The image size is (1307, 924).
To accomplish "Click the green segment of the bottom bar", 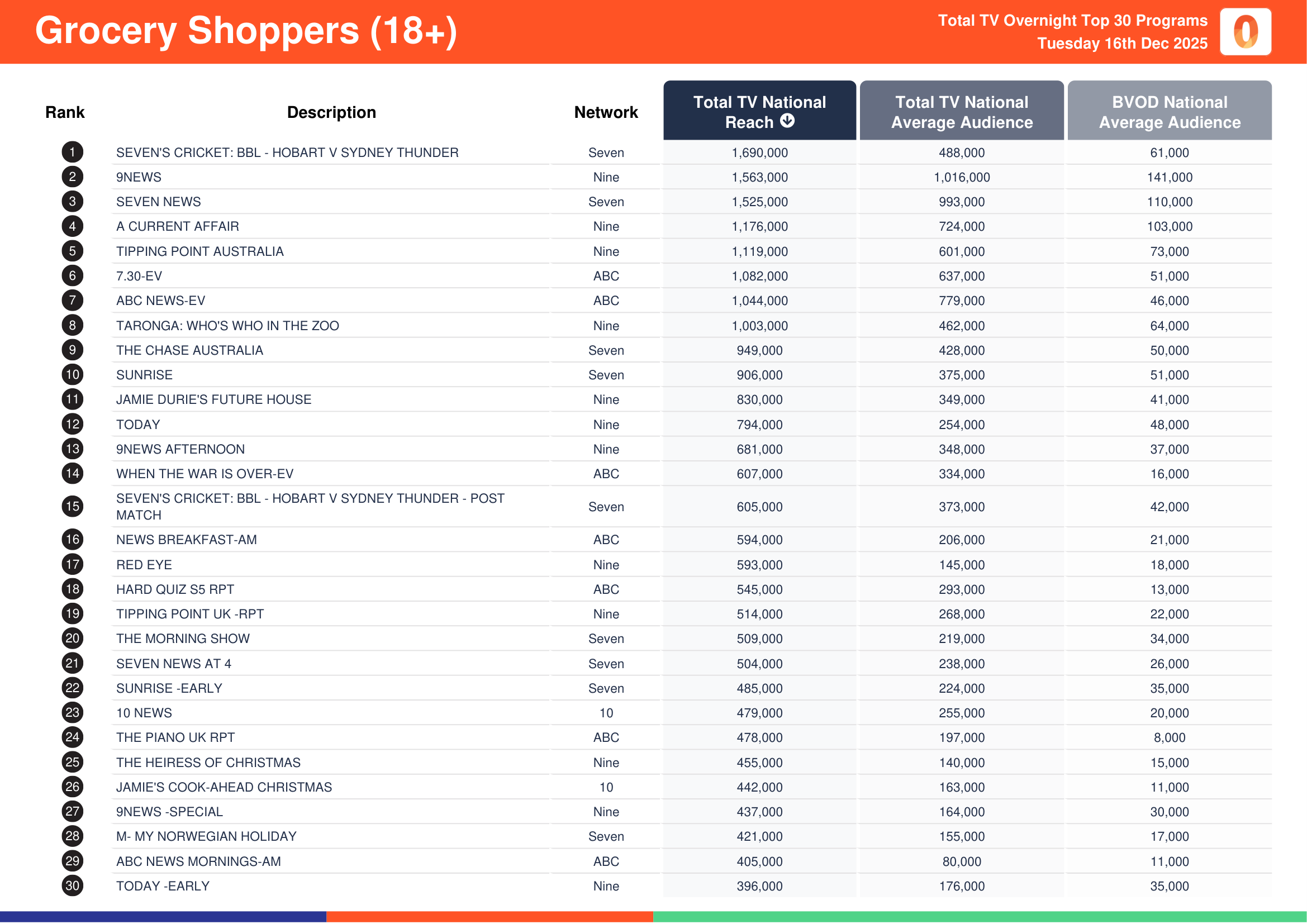I will point(980,916).
